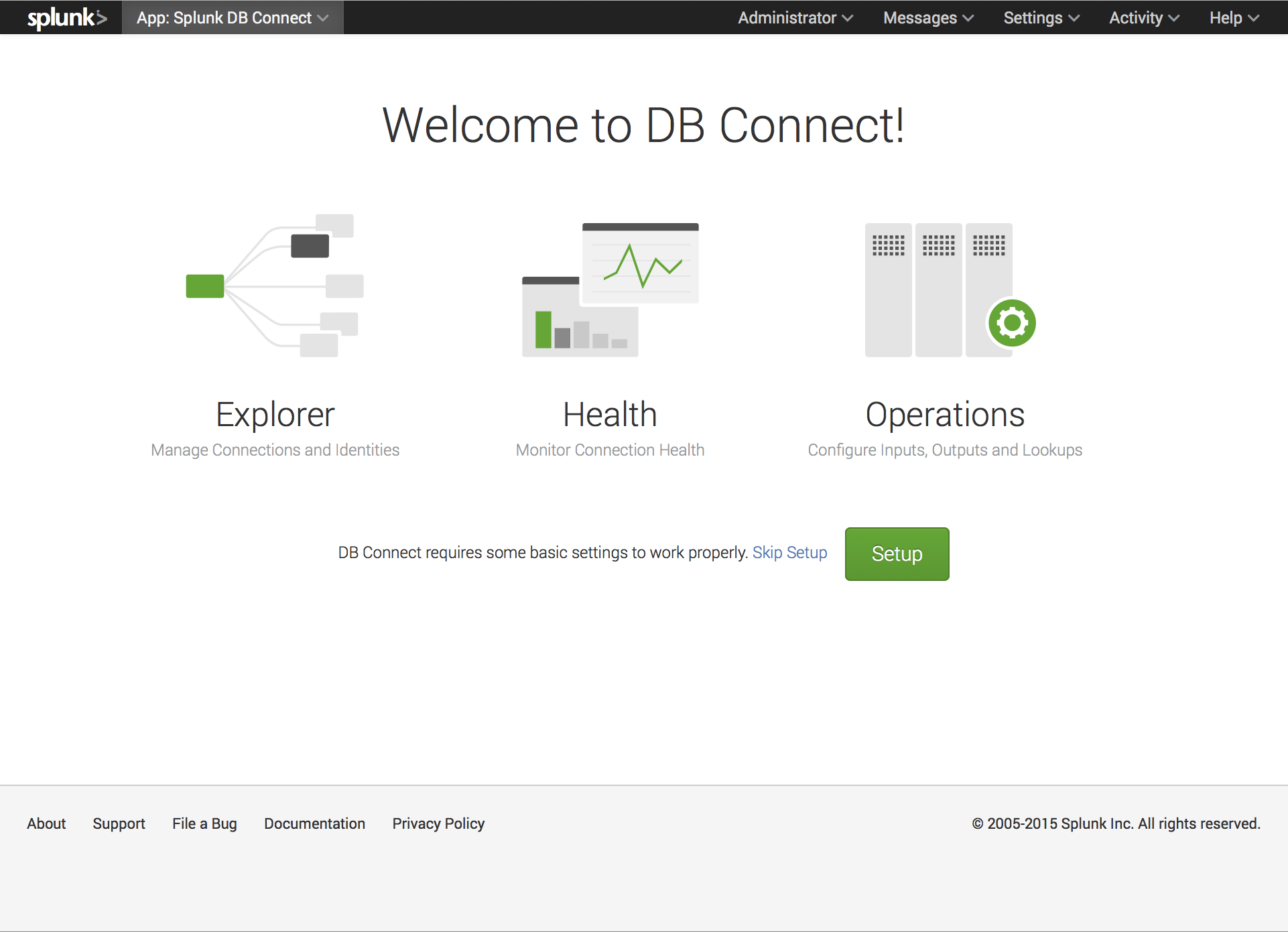The image size is (1288, 932).
Task: Click File a Bug in footer
Action: point(204,823)
